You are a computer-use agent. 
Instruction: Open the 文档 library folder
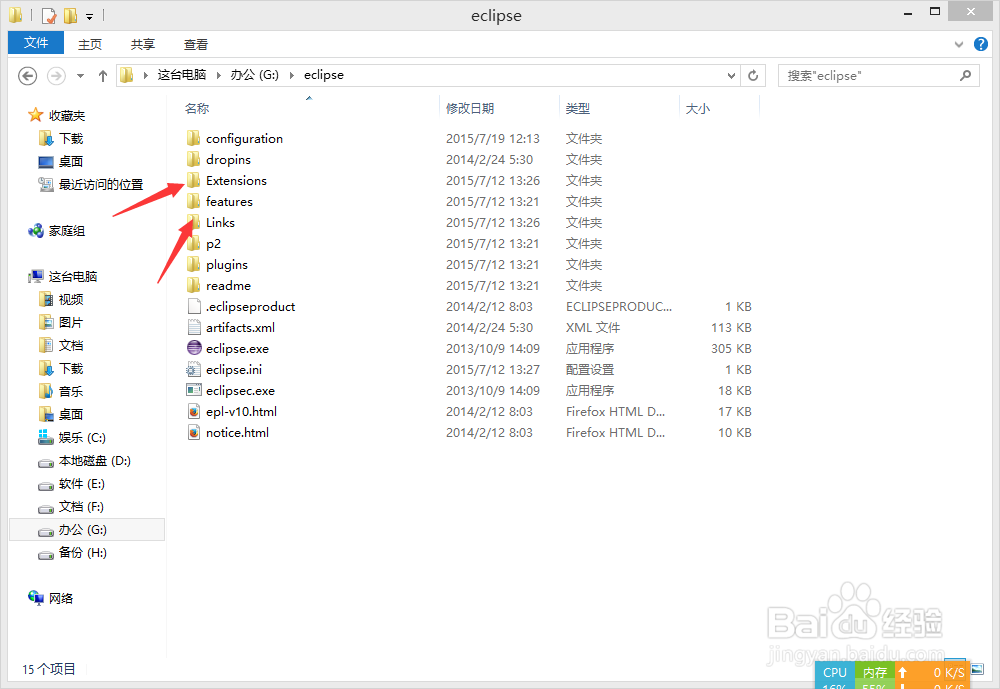click(71, 345)
